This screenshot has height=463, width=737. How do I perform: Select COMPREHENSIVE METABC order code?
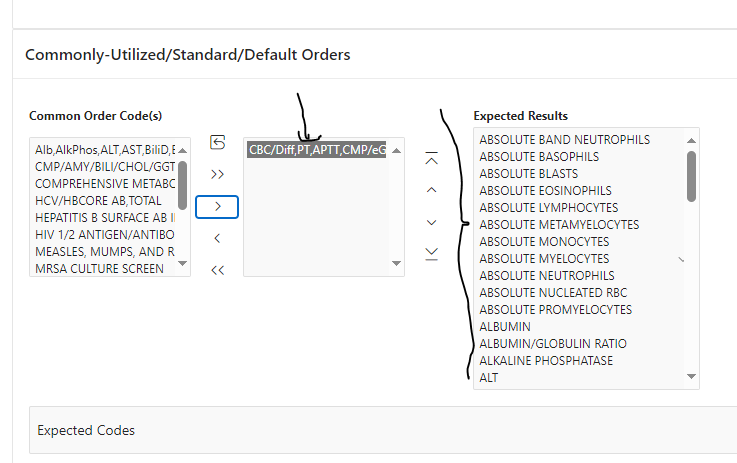[104, 183]
